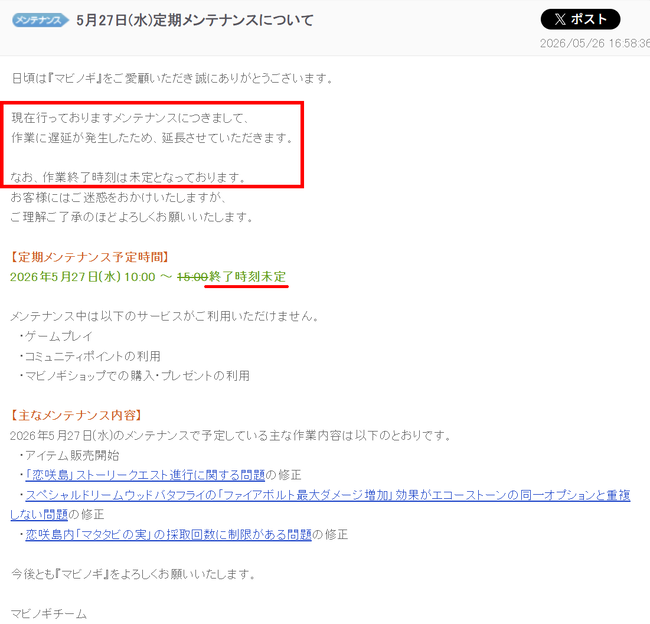Click the X ポスト share button
This screenshot has height=624, width=650.
pyautogui.click(x=580, y=19)
